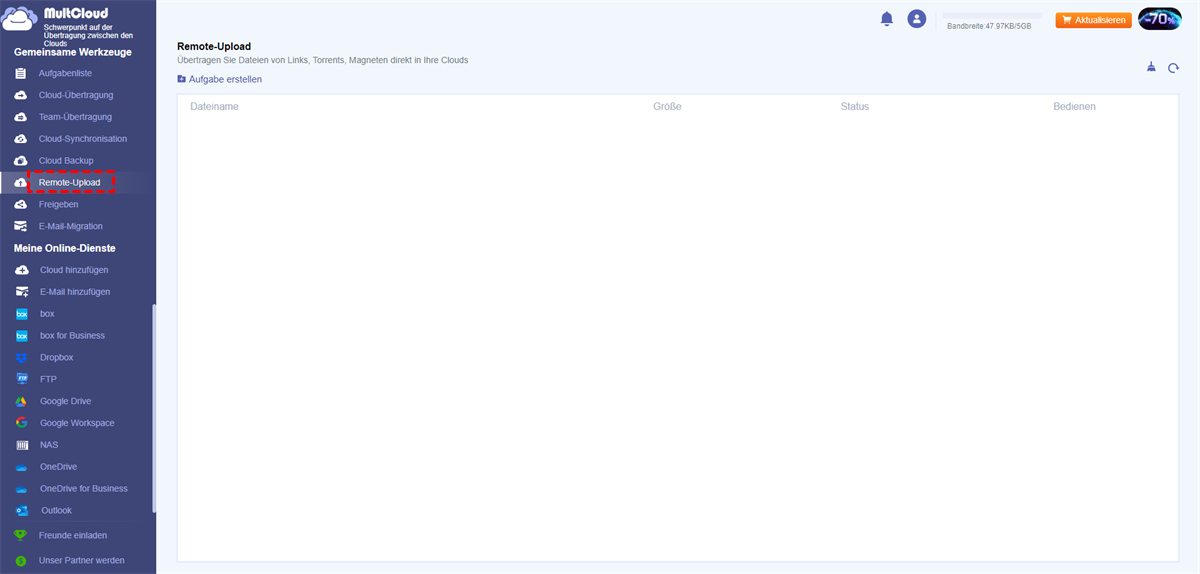Click the sidebar vertical scrollbar
This screenshot has height=574, width=1200.
[153, 408]
